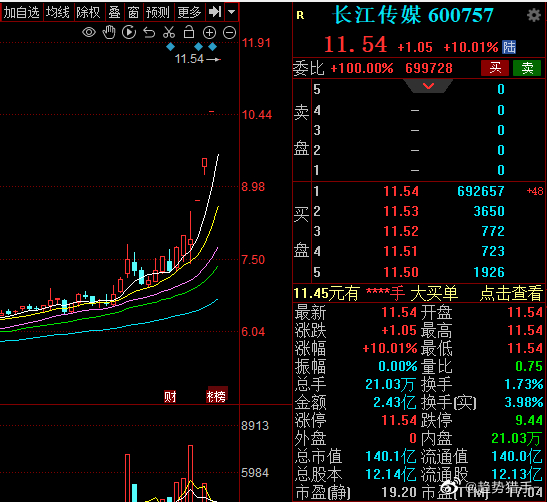Click the red 买 buy button
Viewport: 547px width, 502px height.
click(x=495, y=68)
